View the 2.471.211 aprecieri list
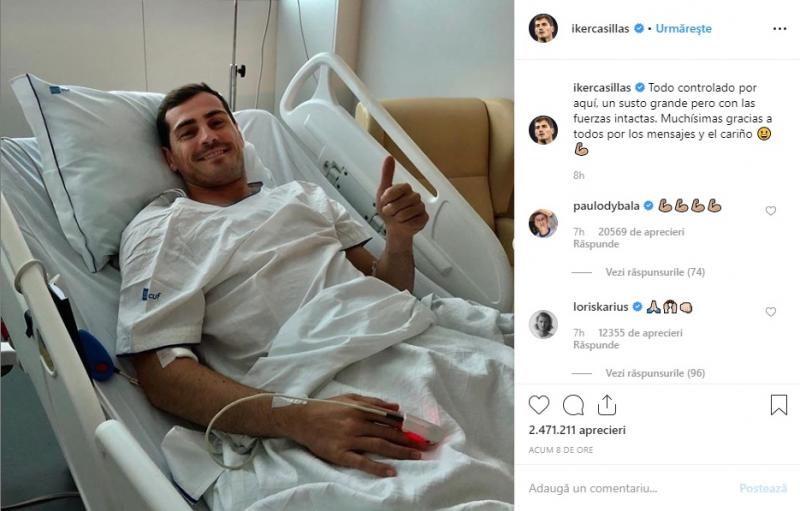The width and height of the screenshot is (800, 511). coord(577,430)
